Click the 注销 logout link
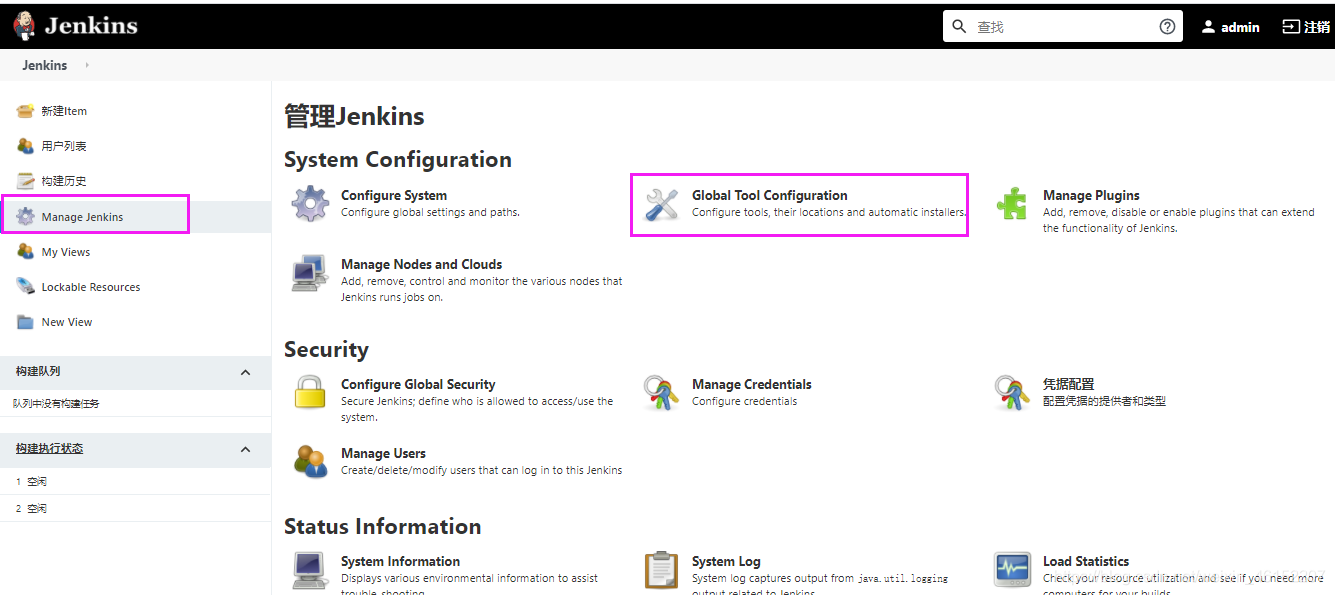This screenshot has width=1335, height=595. coord(1305,27)
